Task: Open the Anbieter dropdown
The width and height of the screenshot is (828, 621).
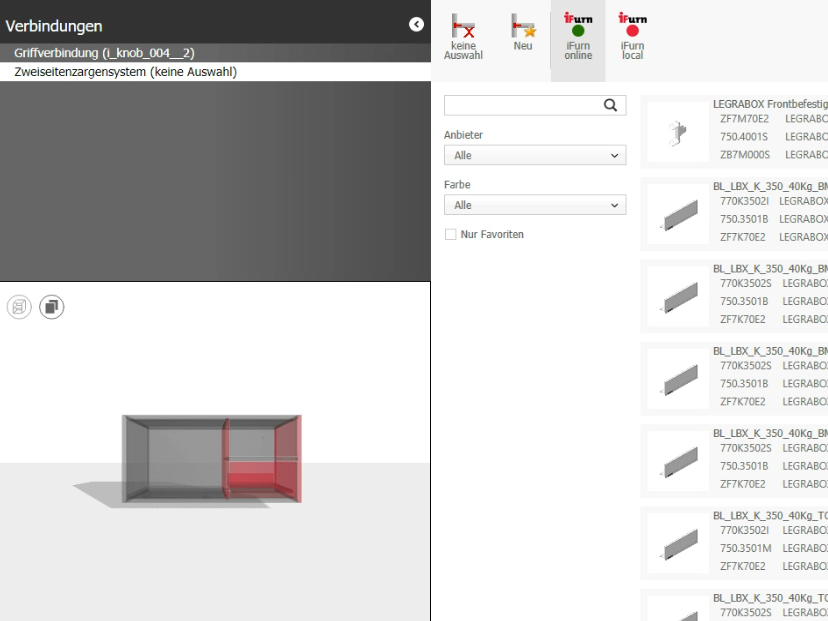Action: (x=535, y=155)
